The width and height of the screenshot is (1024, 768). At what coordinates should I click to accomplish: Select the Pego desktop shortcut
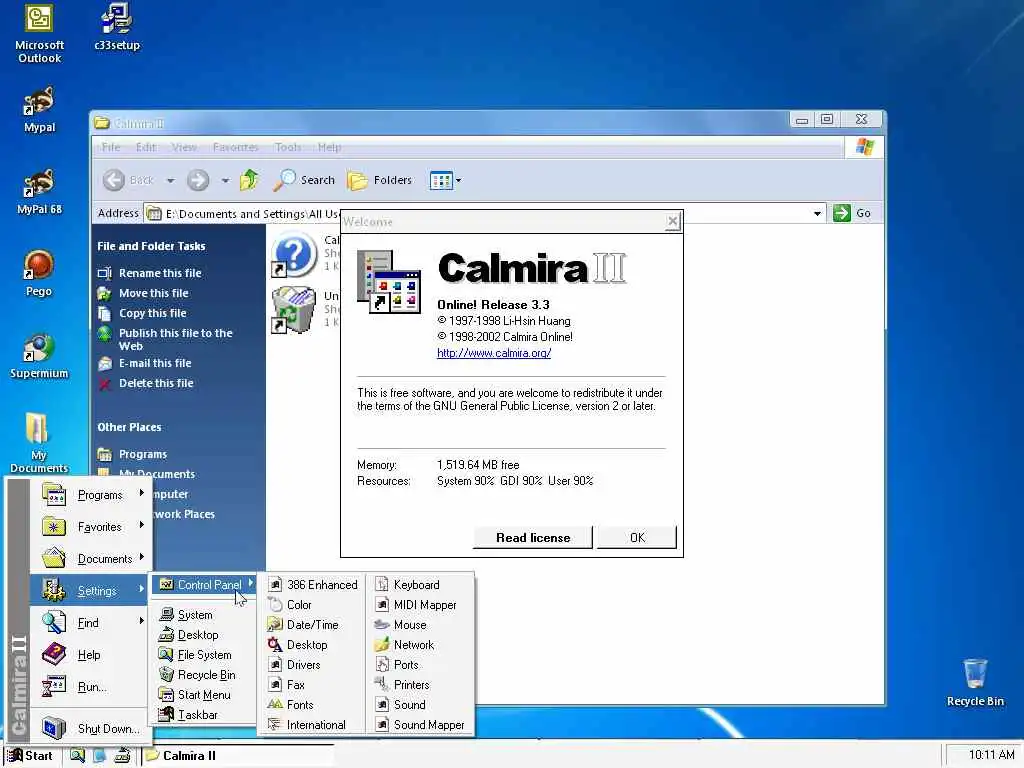(39, 274)
